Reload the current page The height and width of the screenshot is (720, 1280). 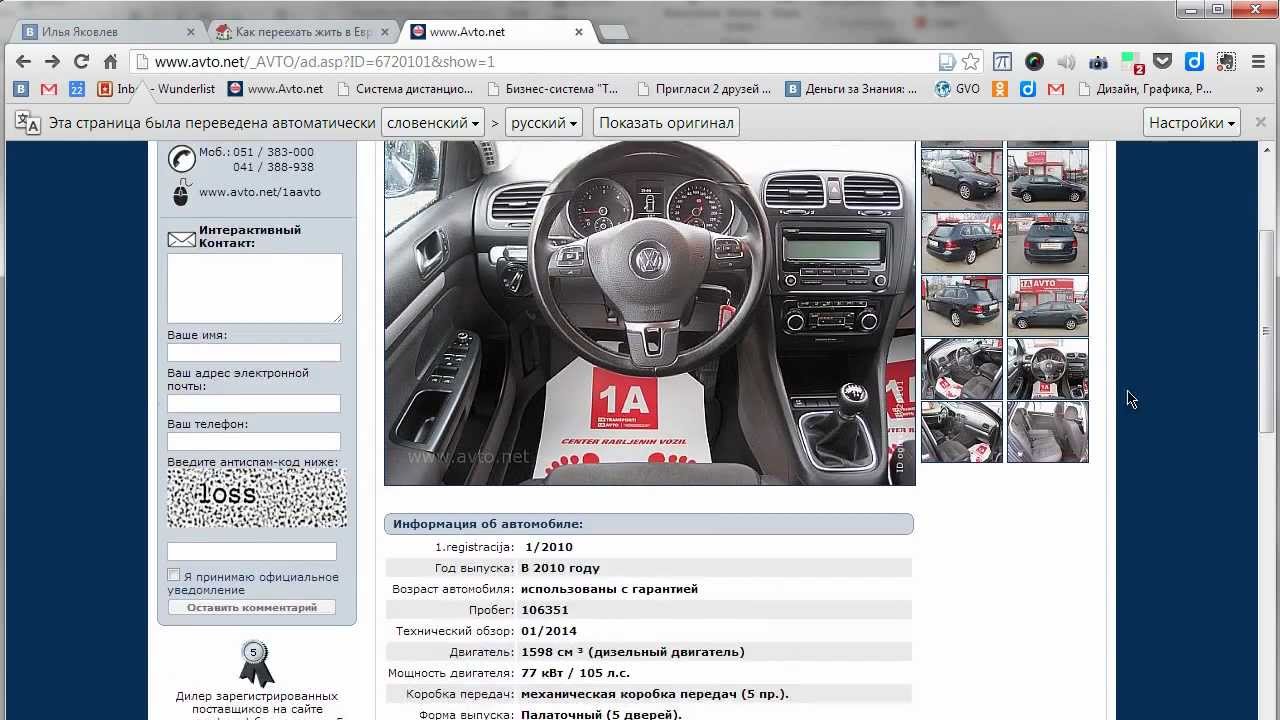81,62
